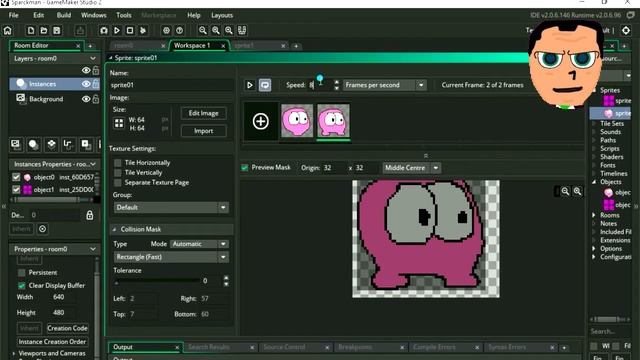Collapse Properties - room0 panel
The image size is (640, 360).
coord(93,249)
